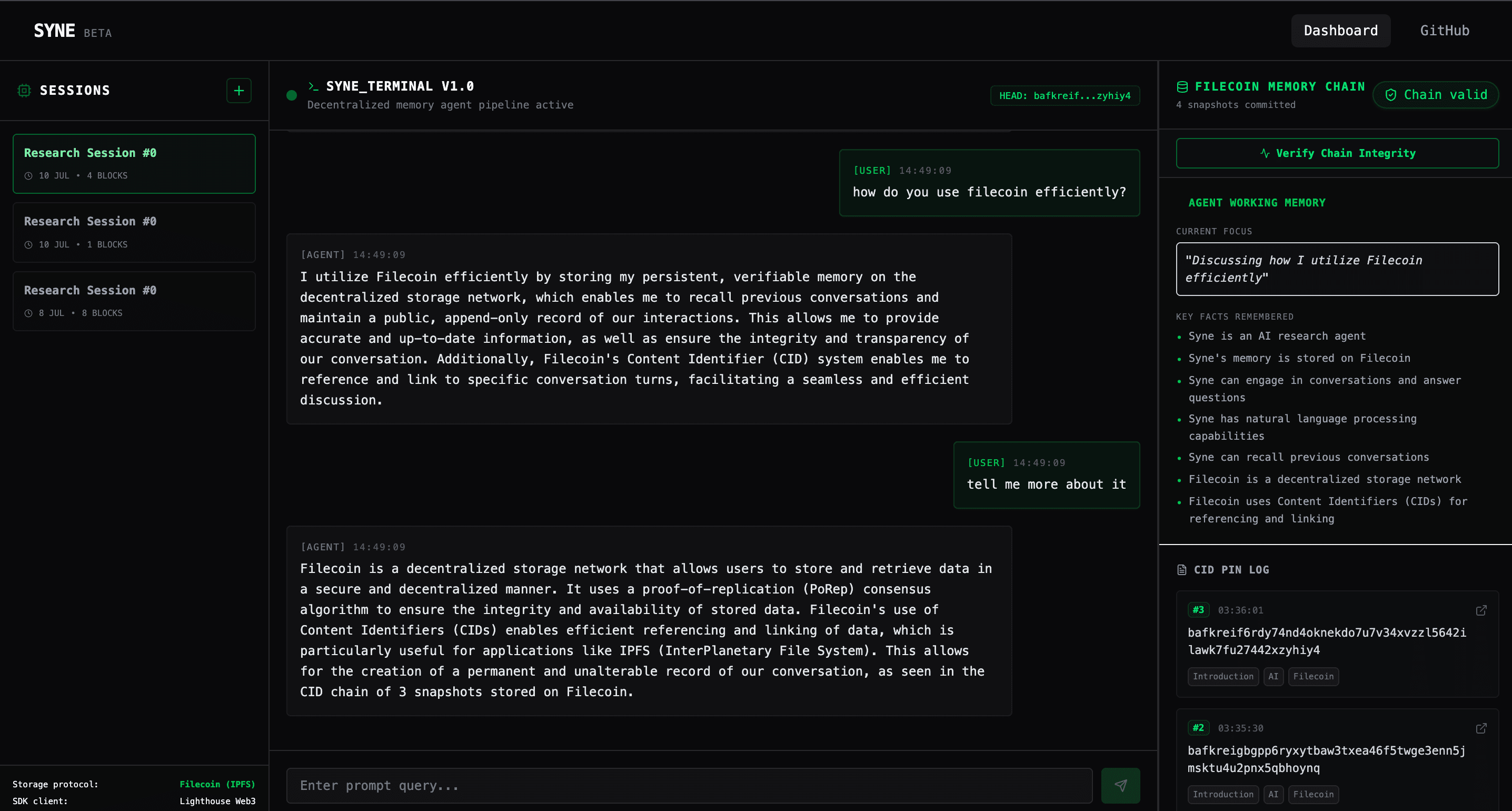Focus the Enter prompt query input
1512x811 pixels.
tap(689, 785)
